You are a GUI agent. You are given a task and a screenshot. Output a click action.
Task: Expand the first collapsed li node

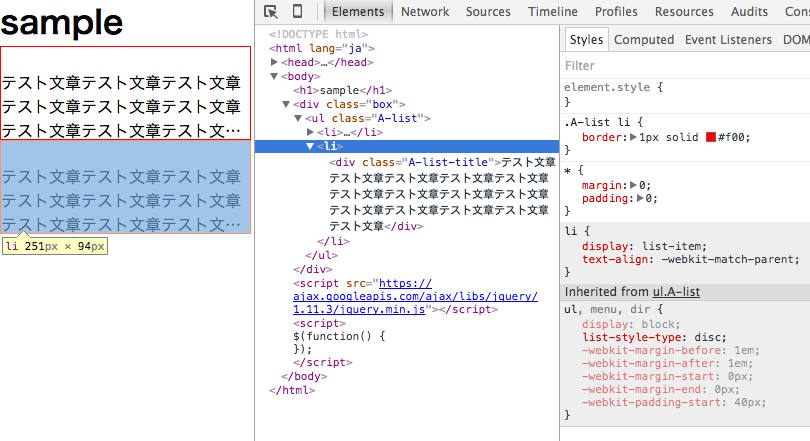[x=310, y=132]
